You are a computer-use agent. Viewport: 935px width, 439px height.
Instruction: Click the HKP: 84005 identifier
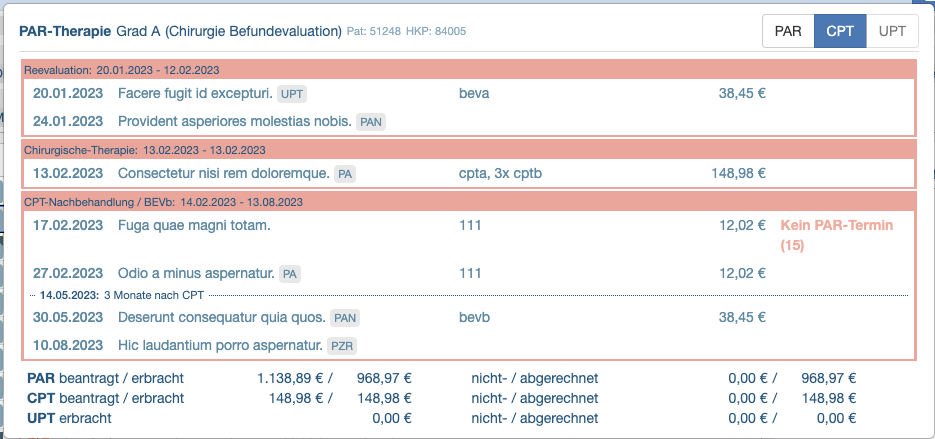(436, 31)
